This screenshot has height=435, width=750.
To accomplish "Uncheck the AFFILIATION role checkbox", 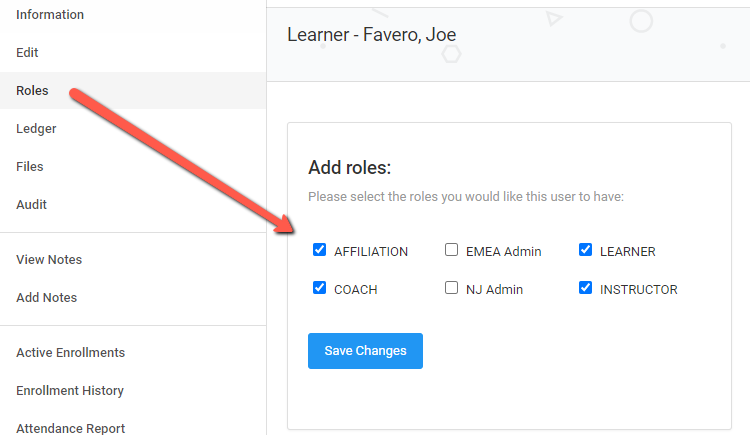I will point(320,250).
